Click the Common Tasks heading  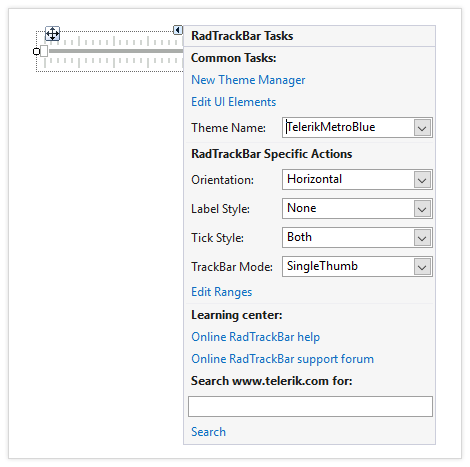point(234,58)
